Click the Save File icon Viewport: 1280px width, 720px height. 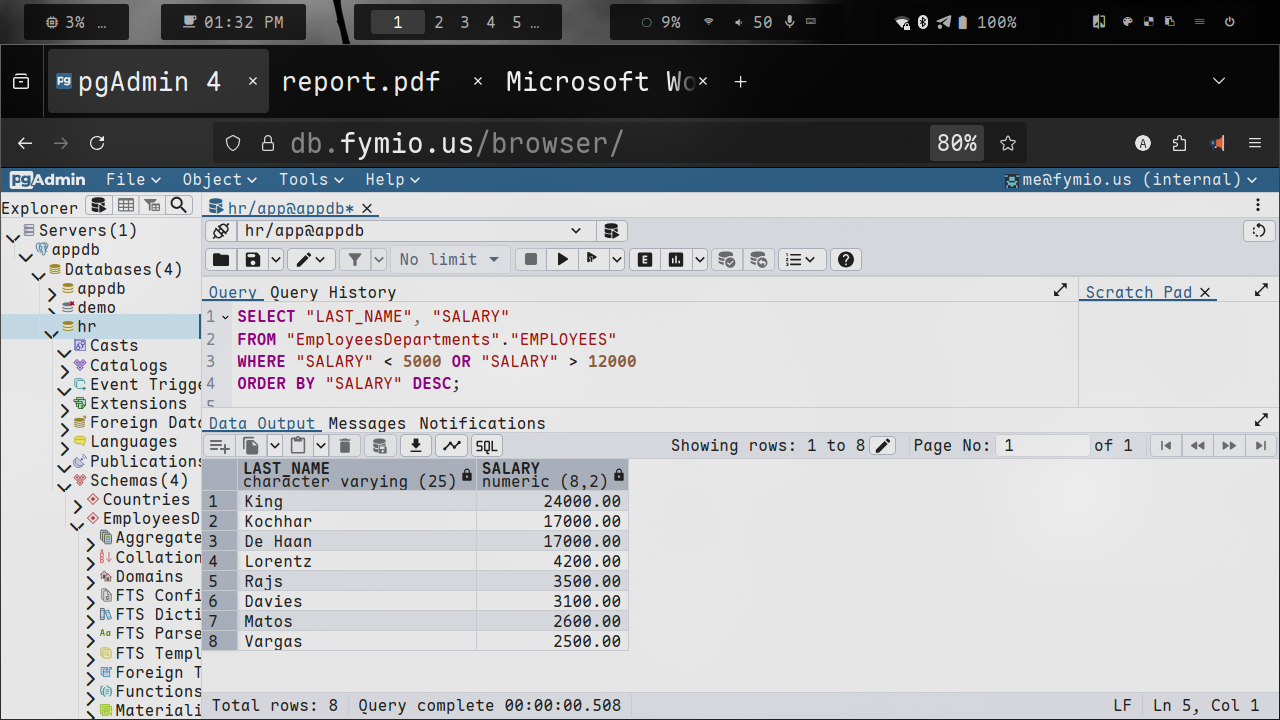click(253, 260)
